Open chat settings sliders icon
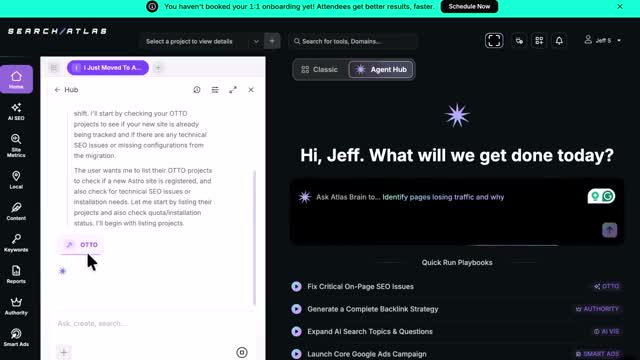The image size is (640, 360). (215, 90)
